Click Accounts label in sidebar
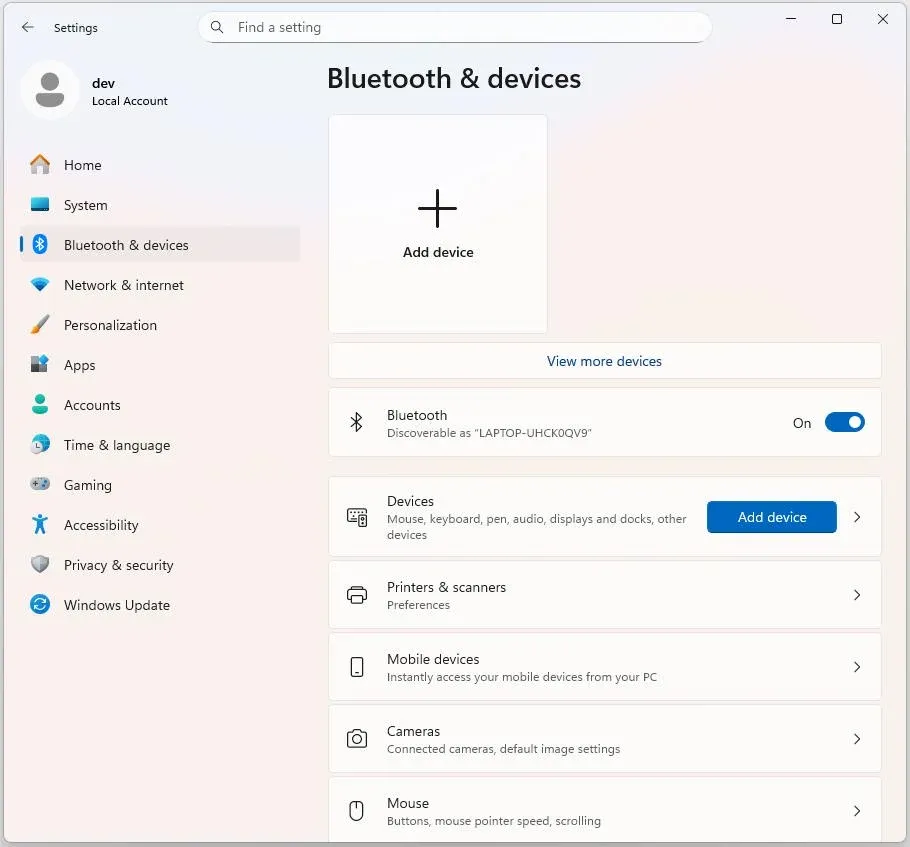This screenshot has height=847, width=910. (x=92, y=405)
